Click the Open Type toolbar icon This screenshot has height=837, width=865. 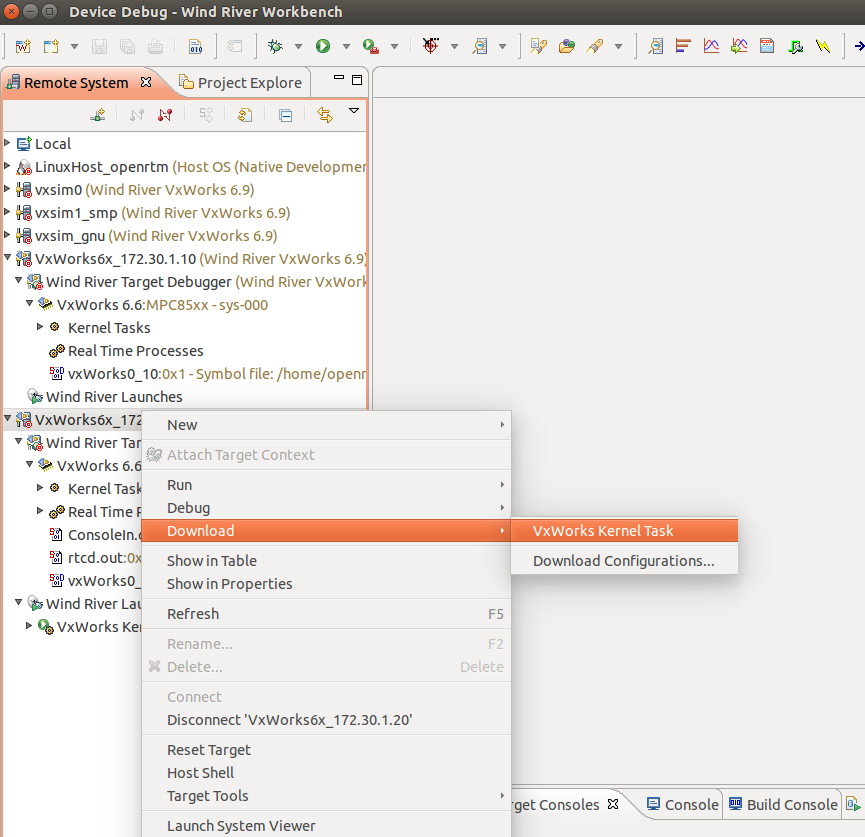pyautogui.click(x=538, y=46)
